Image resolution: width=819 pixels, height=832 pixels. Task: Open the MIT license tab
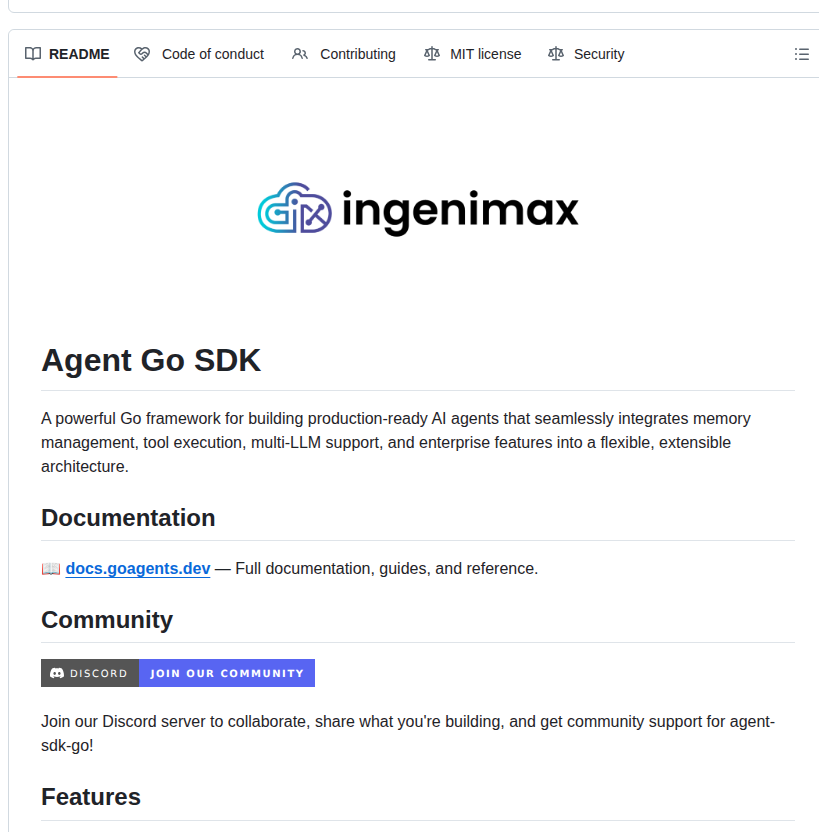click(x=485, y=54)
